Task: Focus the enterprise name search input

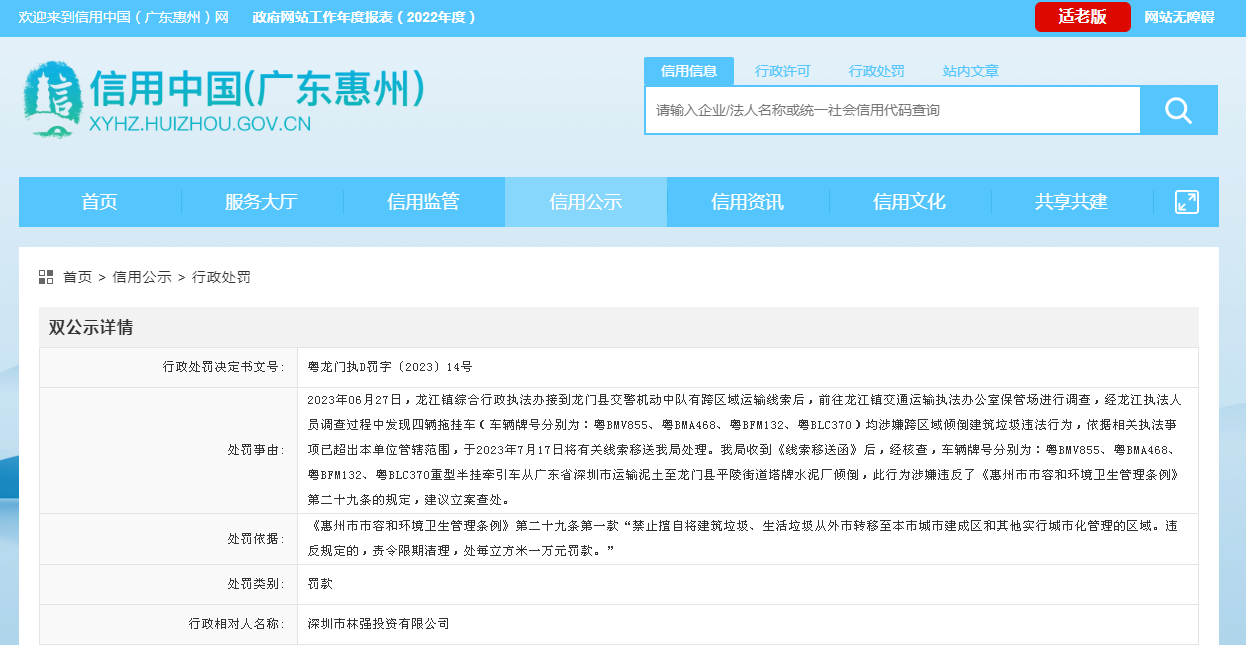Action: (893, 110)
